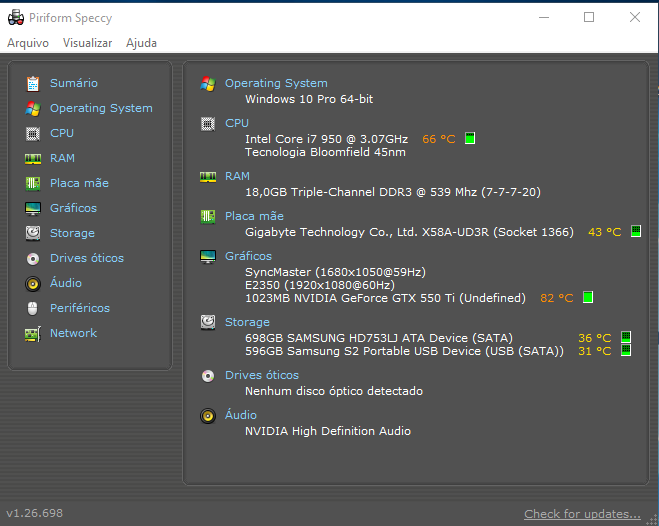This screenshot has width=659, height=526.
Task: Click the Check for updates link
Action: (x=583, y=514)
